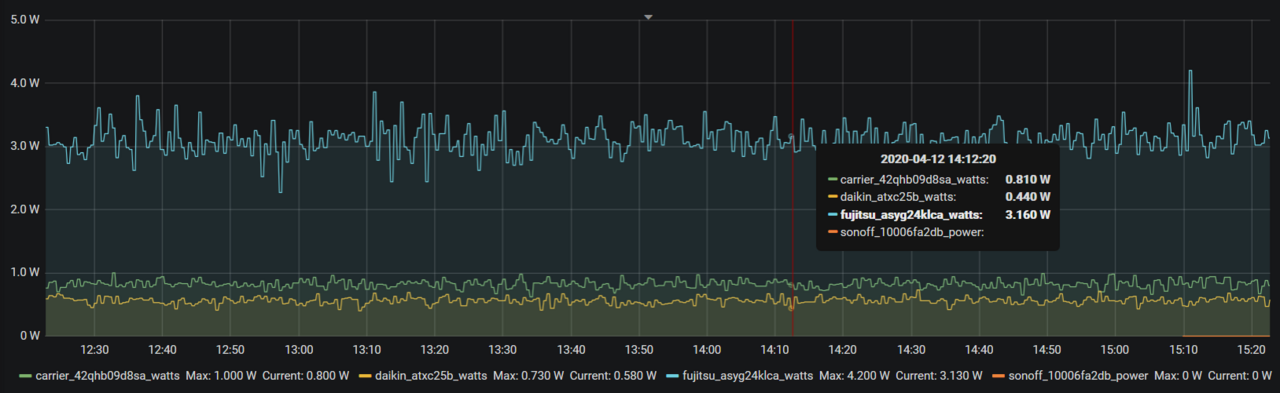Image resolution: width=1280 pixels, height=393 pixels.
Task: Click tooltip timestamp 2020-04-12 14:12:20
Action: pos(937,159)
